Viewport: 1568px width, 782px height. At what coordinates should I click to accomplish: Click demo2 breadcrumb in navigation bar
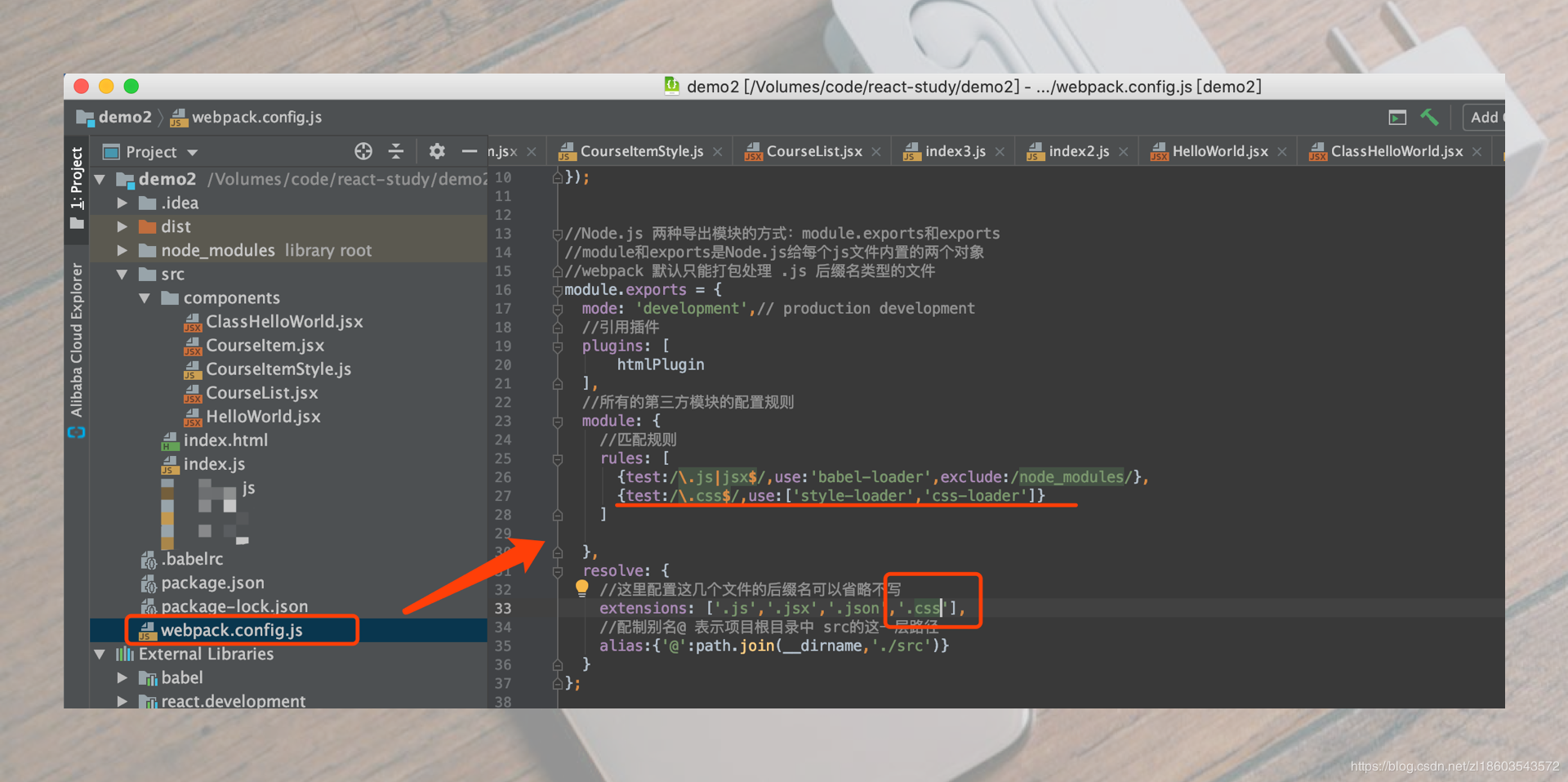point(114,117)
